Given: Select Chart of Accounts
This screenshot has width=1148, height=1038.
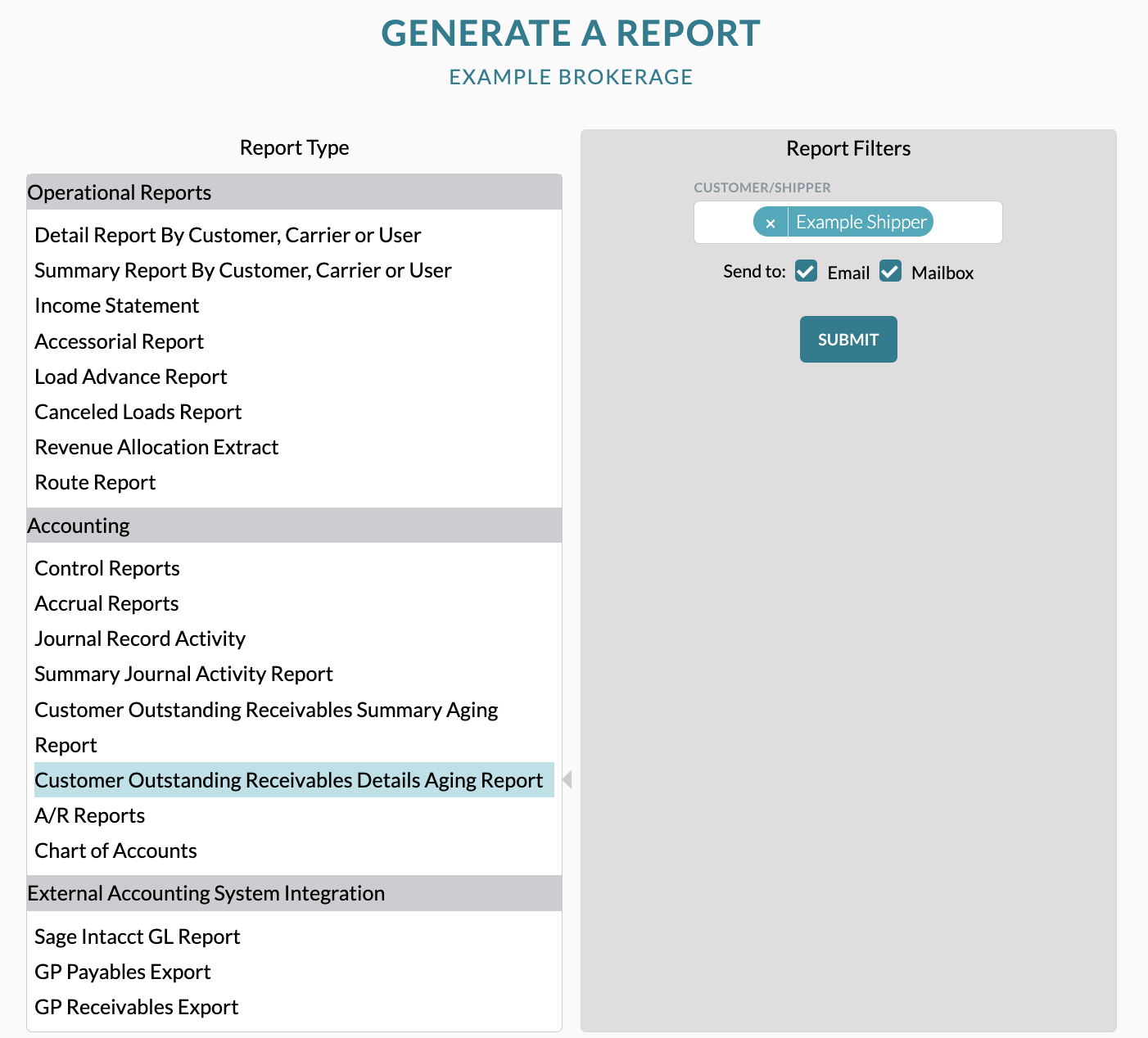Looking at the screenshot, I should click(115, 851).
